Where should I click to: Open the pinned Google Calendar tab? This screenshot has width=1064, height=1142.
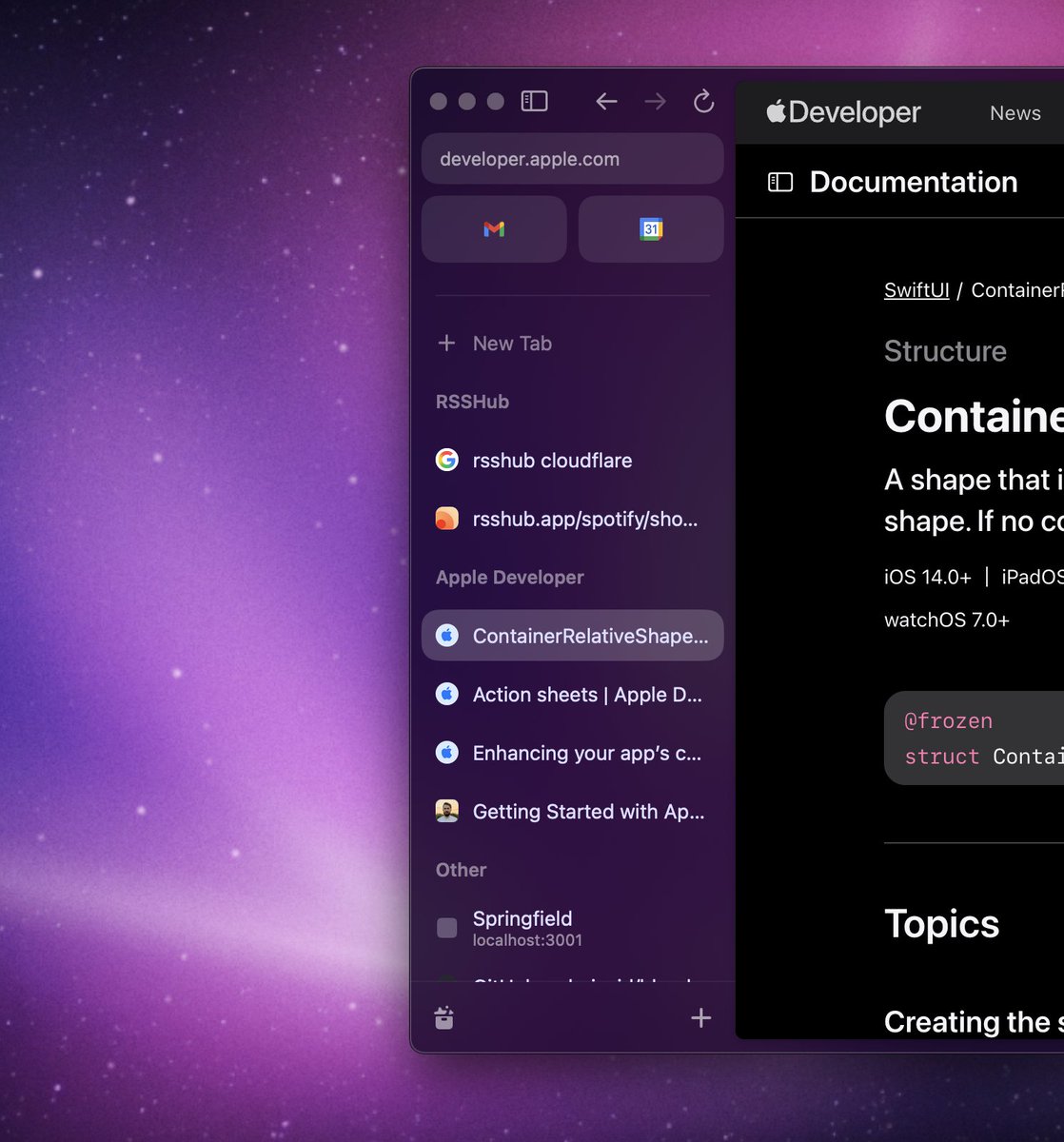point(651,228)
